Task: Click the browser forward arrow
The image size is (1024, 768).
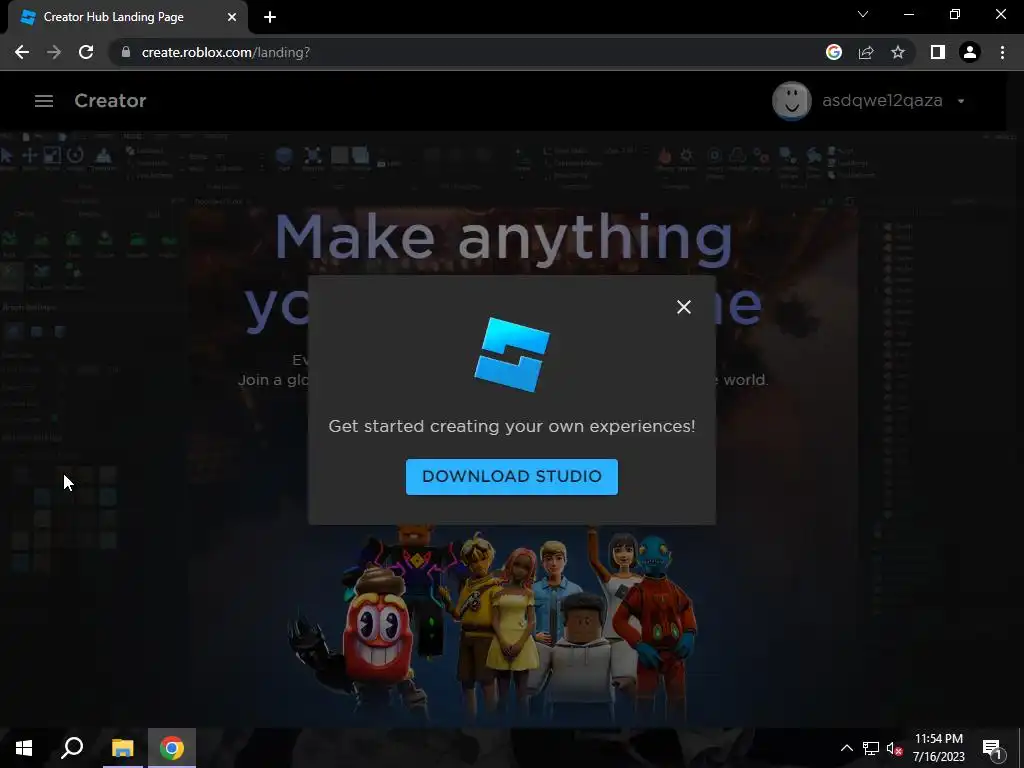Action: [x=54, y=52]
